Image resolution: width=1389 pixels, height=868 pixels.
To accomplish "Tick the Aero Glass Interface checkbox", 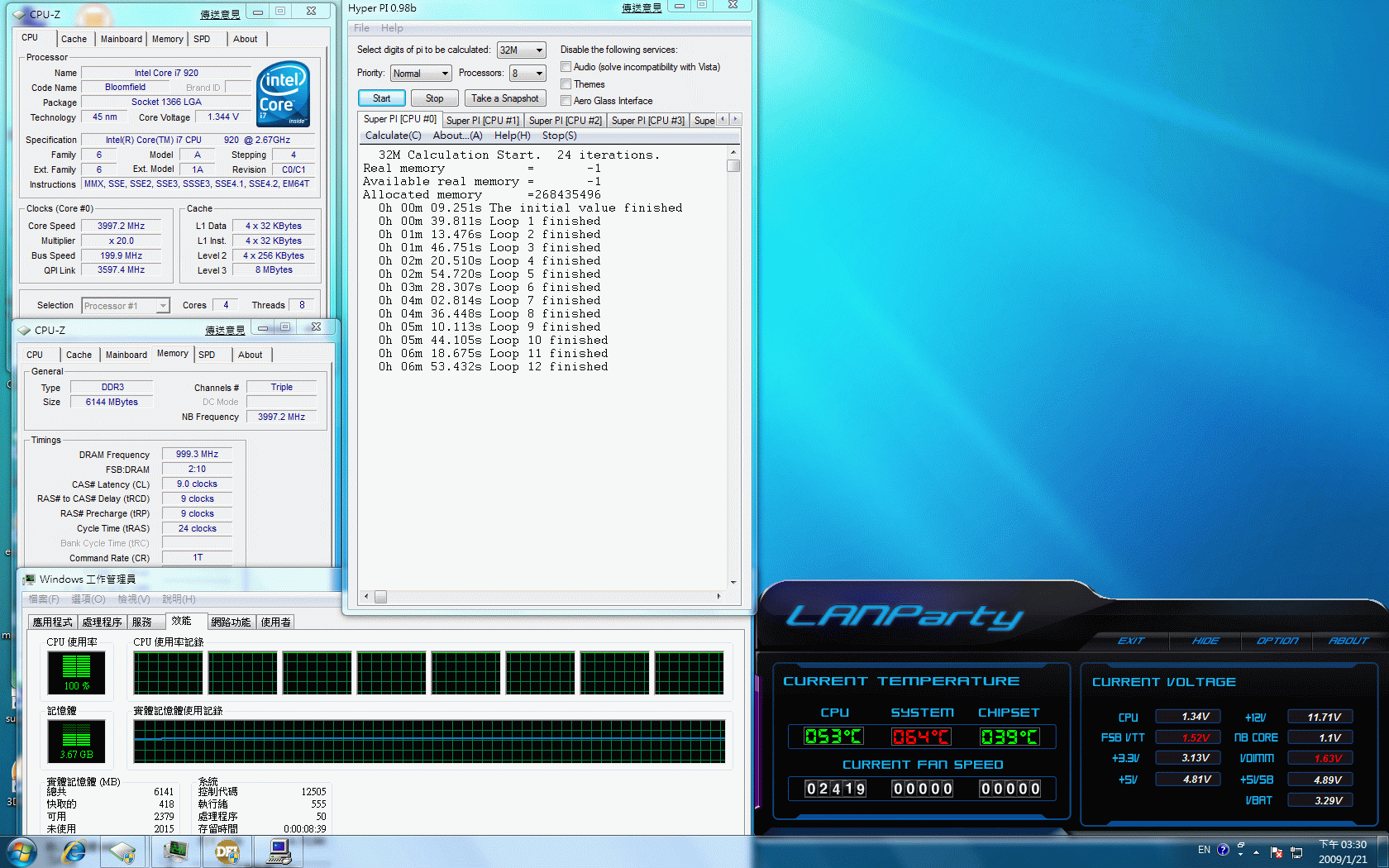I will coord(566,101).
